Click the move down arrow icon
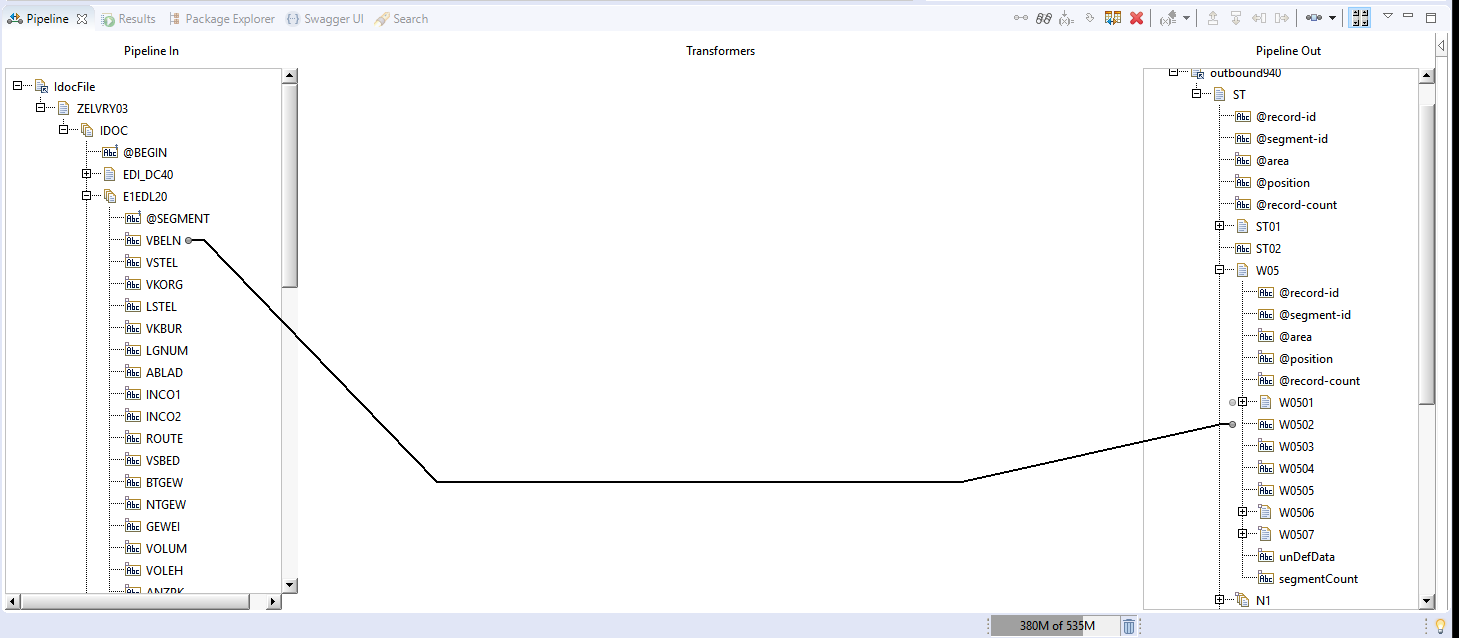 click(x=1236, y=18)
